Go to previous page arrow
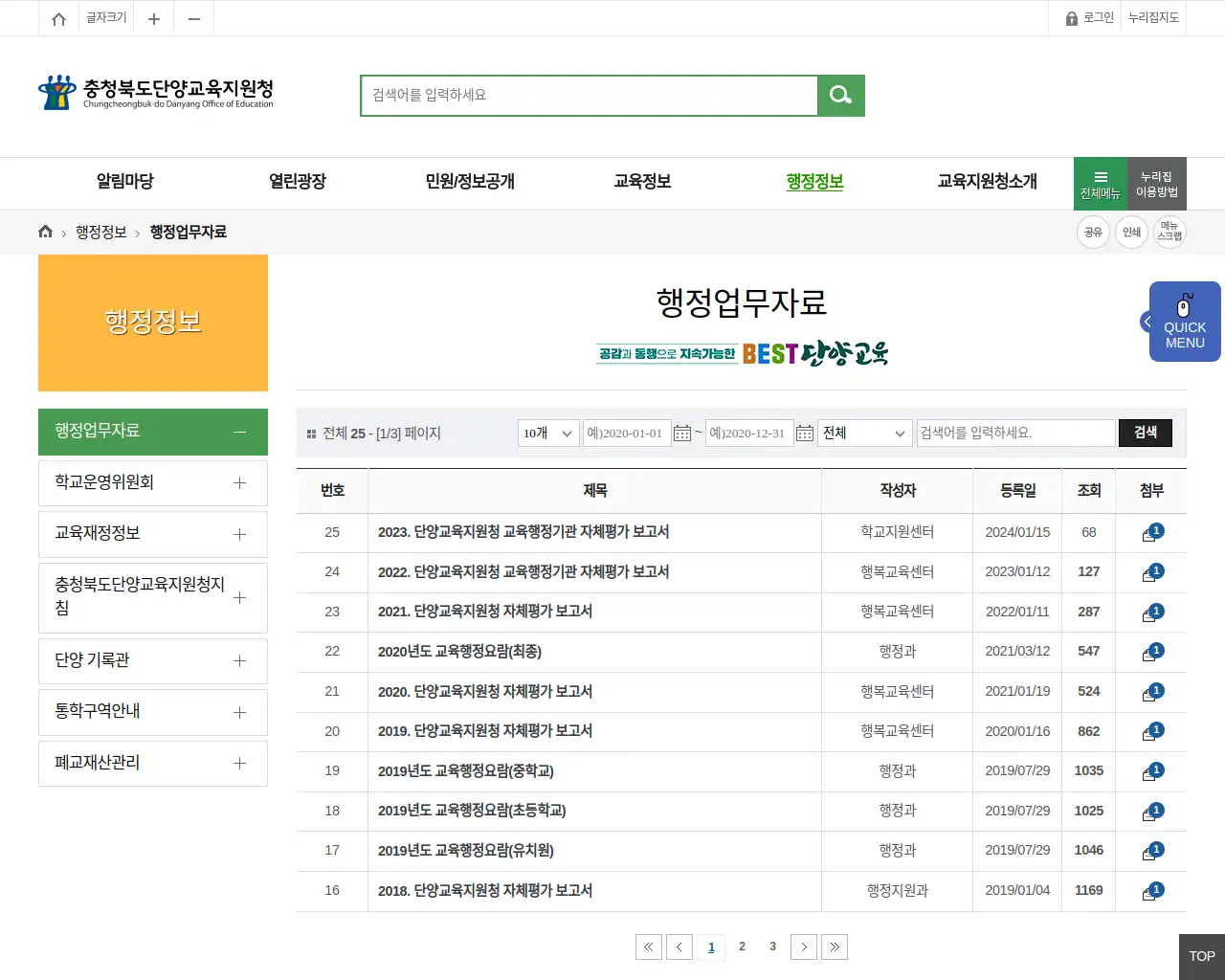The height and width of the screenshot is (980, 1225). click(679, 947)
